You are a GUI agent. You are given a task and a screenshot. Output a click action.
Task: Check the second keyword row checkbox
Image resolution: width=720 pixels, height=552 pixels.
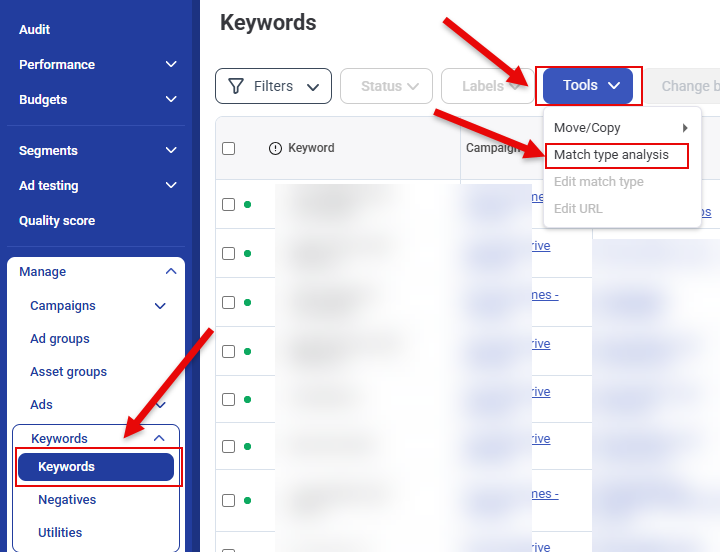[228, 253]
